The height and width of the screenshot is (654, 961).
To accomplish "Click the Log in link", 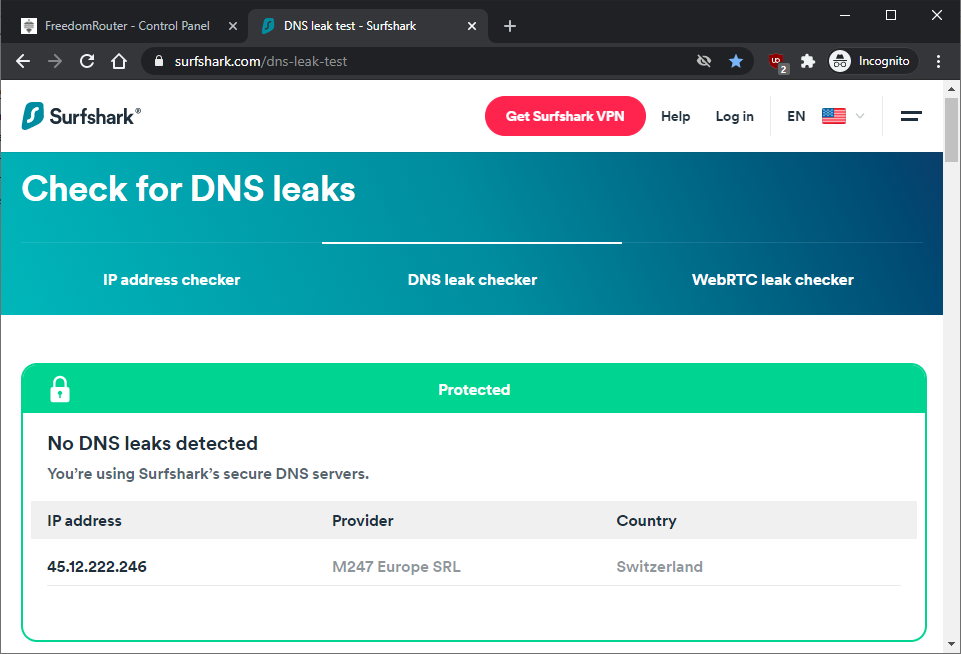I will pos(734,116).
